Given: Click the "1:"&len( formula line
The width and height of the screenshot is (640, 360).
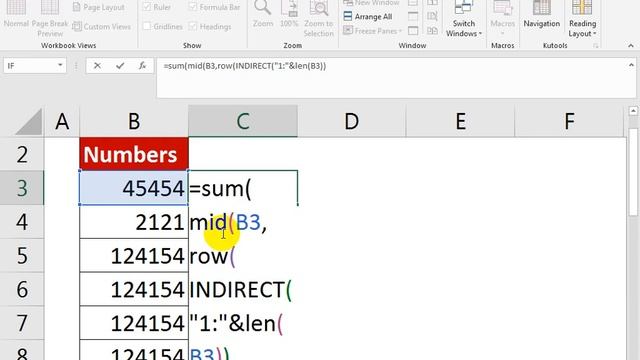Looking at the screenshot, I should [x=236, y=324].
